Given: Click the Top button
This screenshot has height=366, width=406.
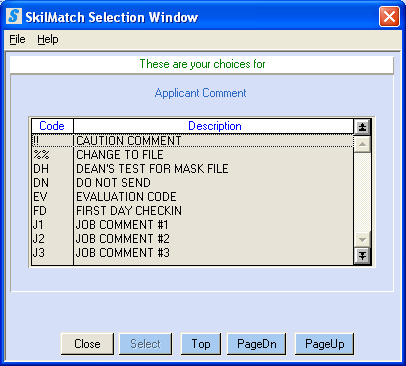Looking at the screenshot, I should click(x=201, y=344).
